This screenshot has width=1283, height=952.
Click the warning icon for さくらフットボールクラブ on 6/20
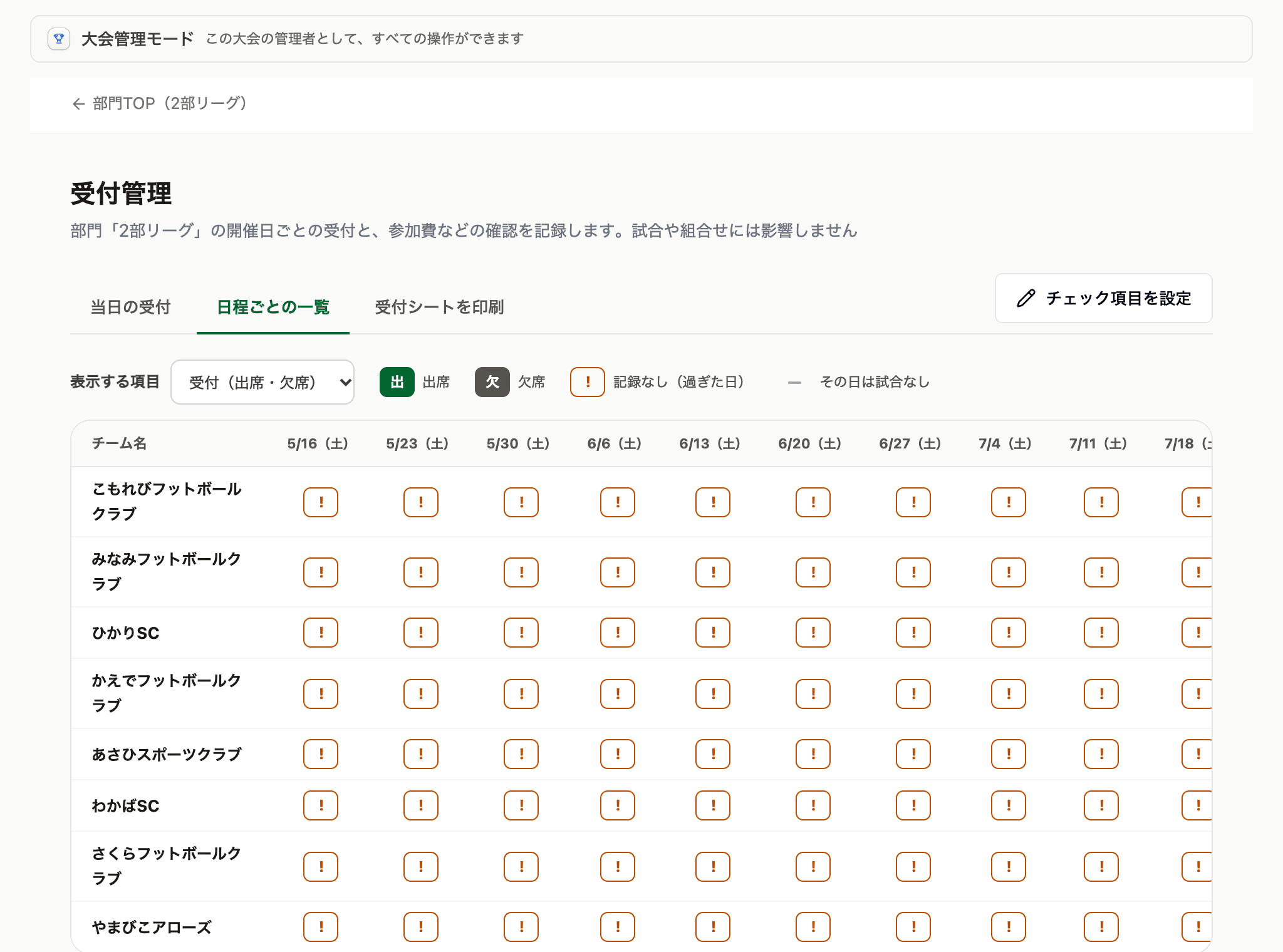813,867
